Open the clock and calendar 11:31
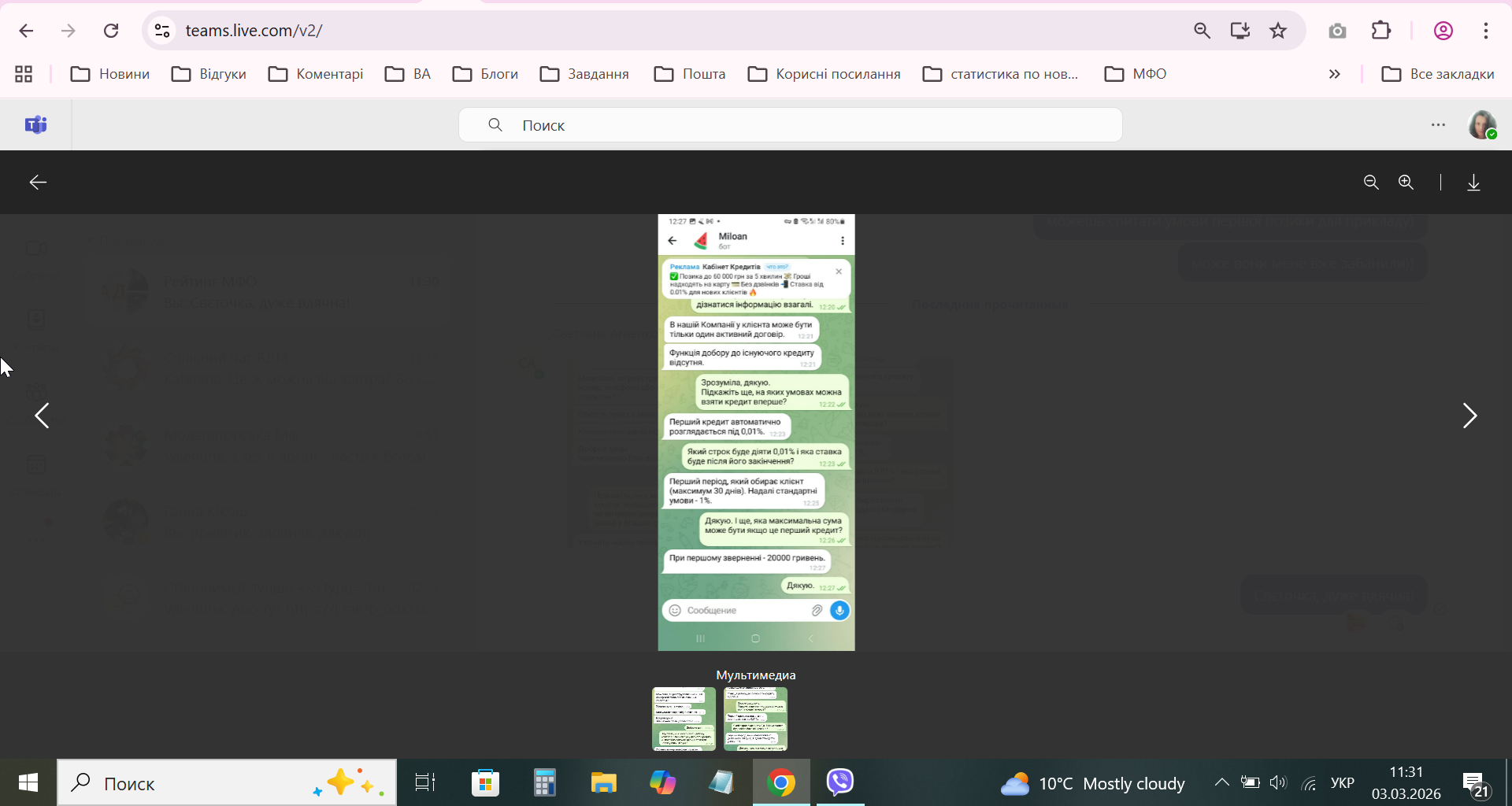The height and width of the screenshot is (806, 1512). click(1406, 782)
